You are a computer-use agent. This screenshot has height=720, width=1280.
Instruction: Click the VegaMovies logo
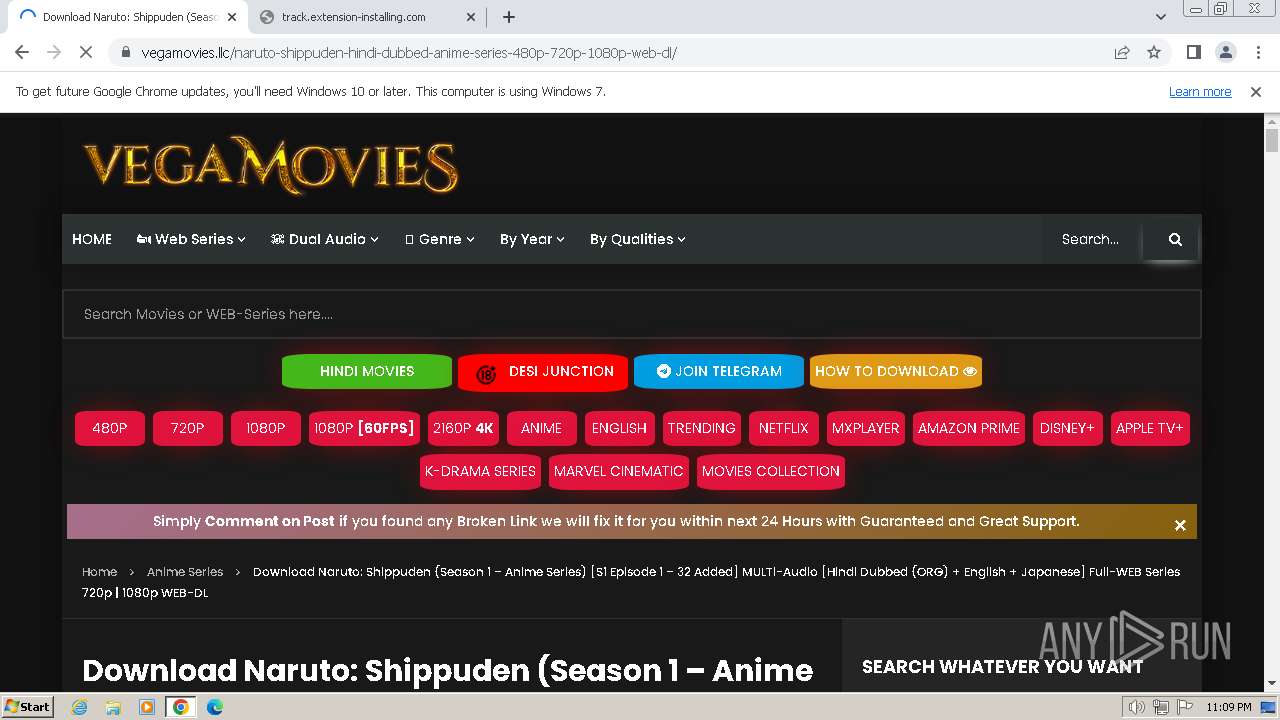[x=270, y=165]
